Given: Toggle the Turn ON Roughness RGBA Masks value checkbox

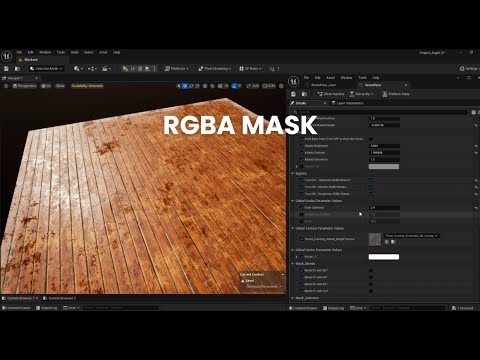Looking at the screenshot, I should coord(371,194).
